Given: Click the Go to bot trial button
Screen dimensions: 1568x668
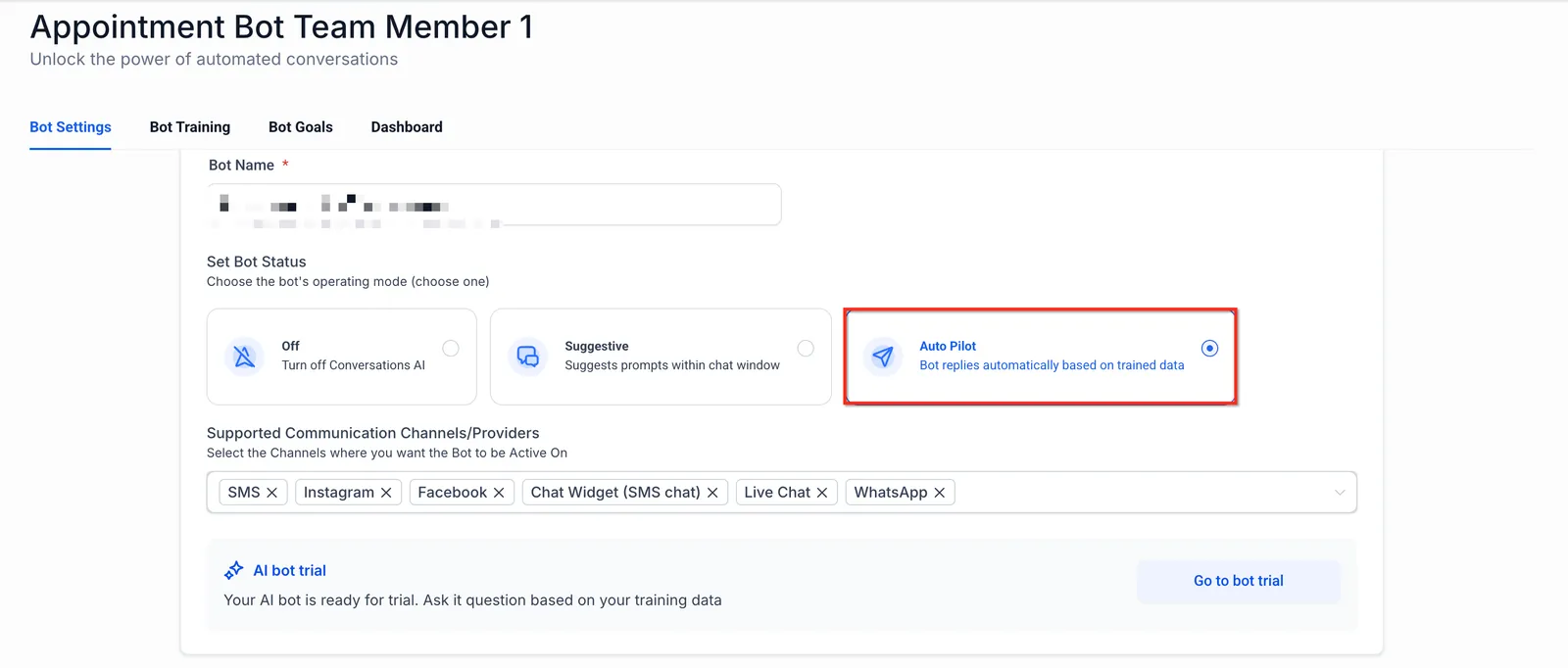Looking at the screenshot, I should coord(1239,581).
